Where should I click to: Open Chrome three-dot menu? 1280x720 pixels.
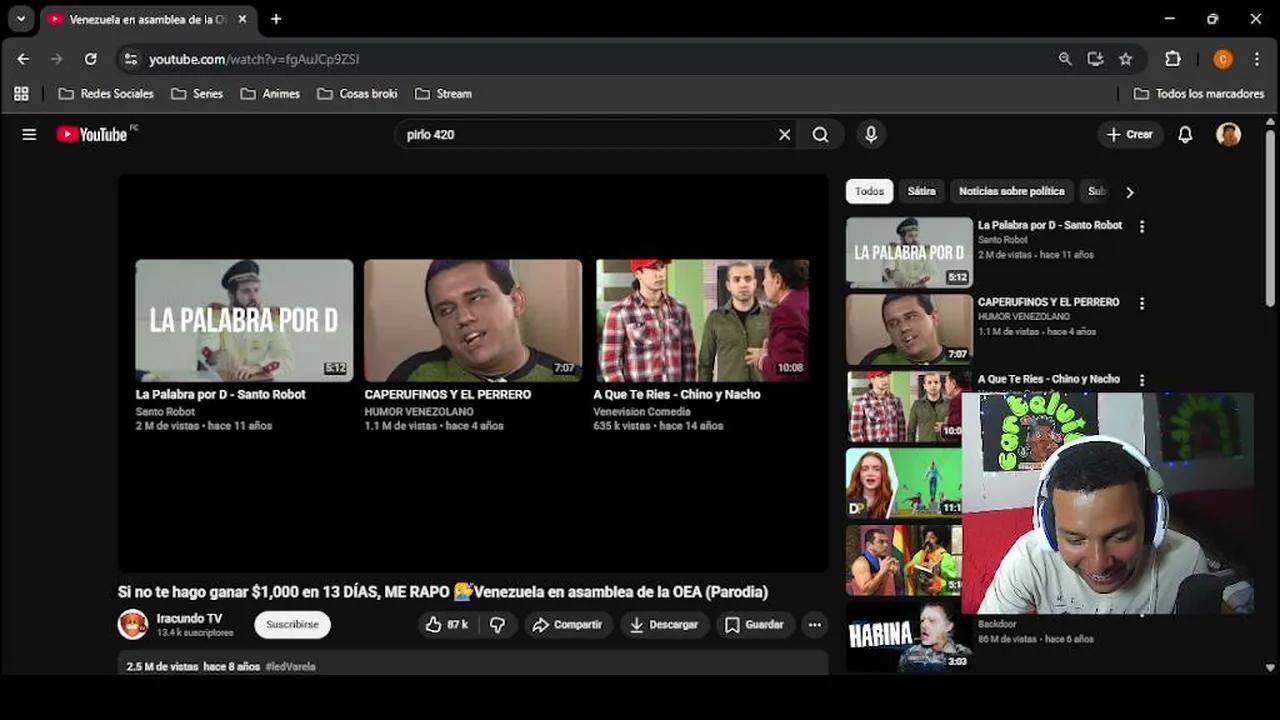click(x=1257, y=59)
